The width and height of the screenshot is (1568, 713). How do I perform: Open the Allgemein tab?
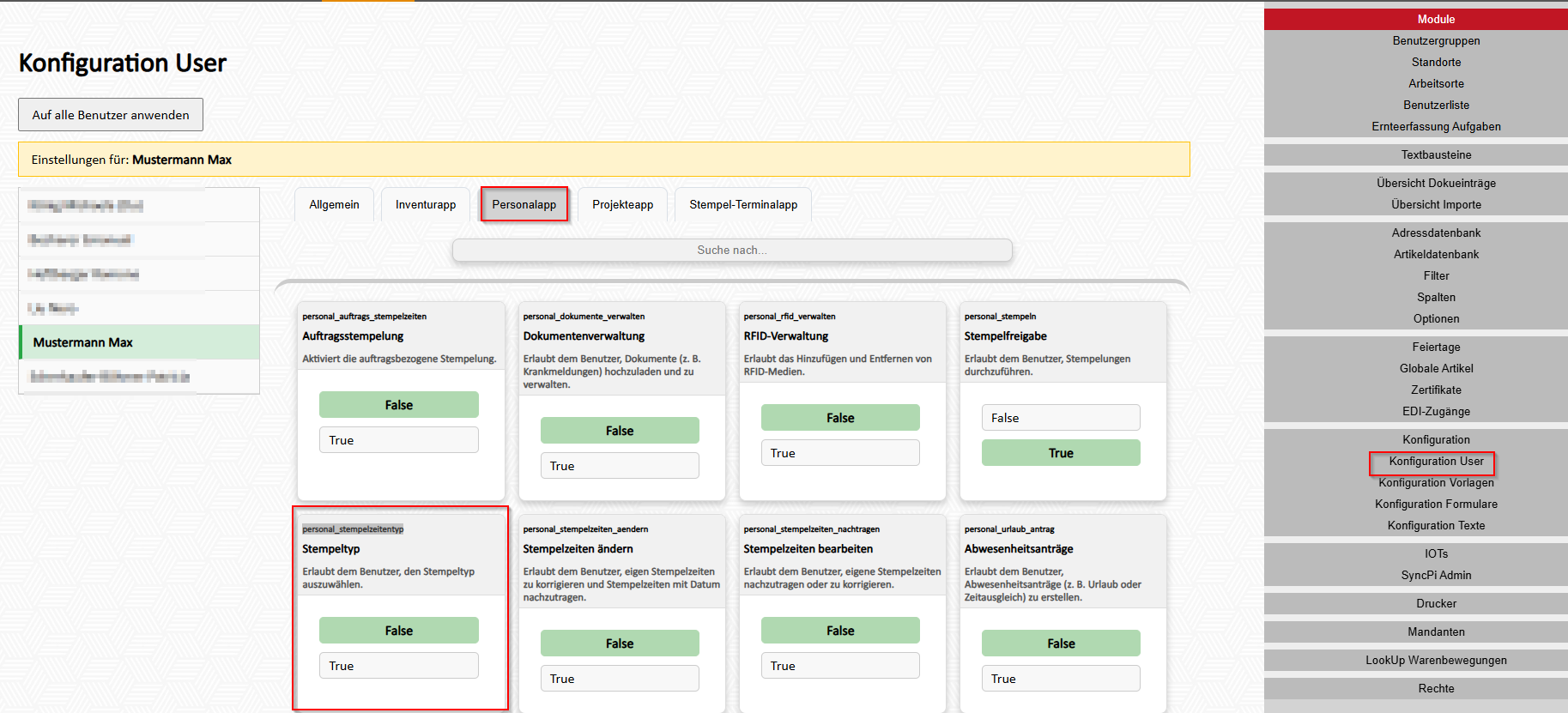click(335, 204)
